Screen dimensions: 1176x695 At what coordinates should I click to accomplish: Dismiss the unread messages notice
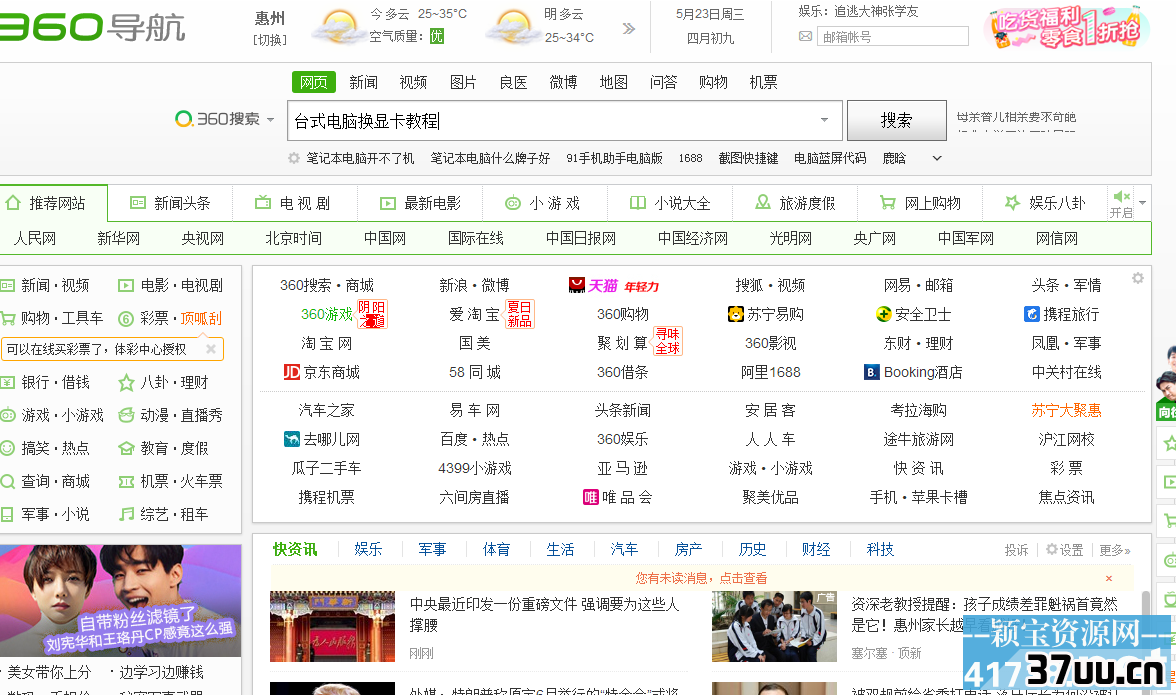(1108, 578)
